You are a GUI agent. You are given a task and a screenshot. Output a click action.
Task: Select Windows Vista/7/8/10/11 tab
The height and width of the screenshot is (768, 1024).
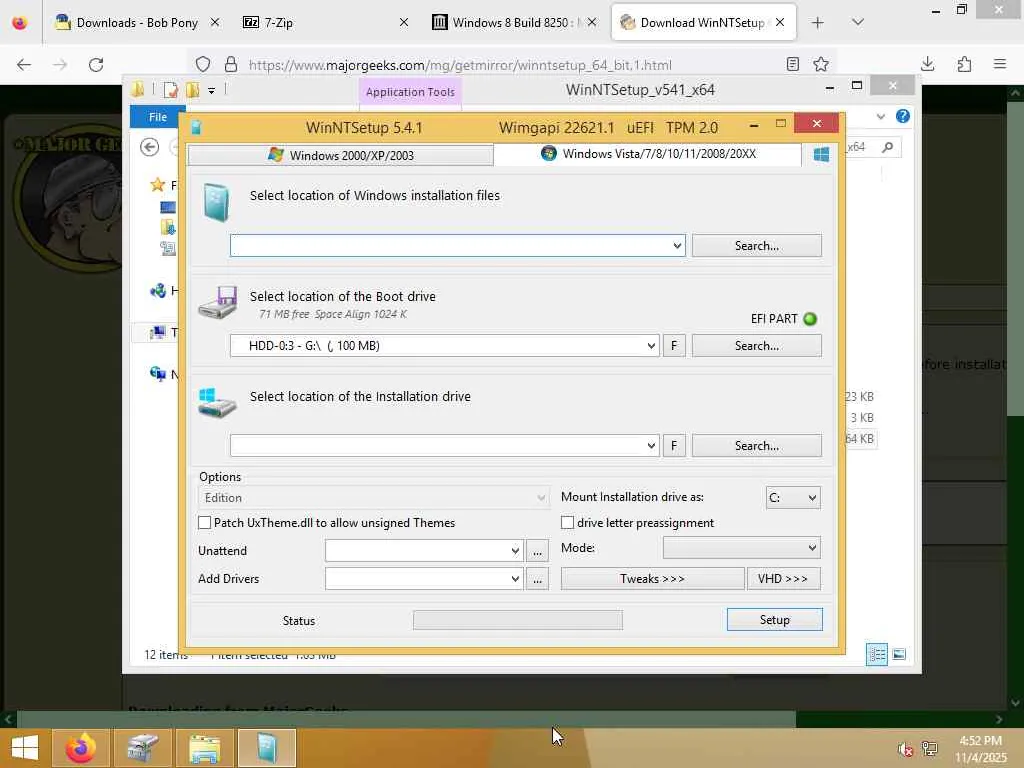click(648, 154)
